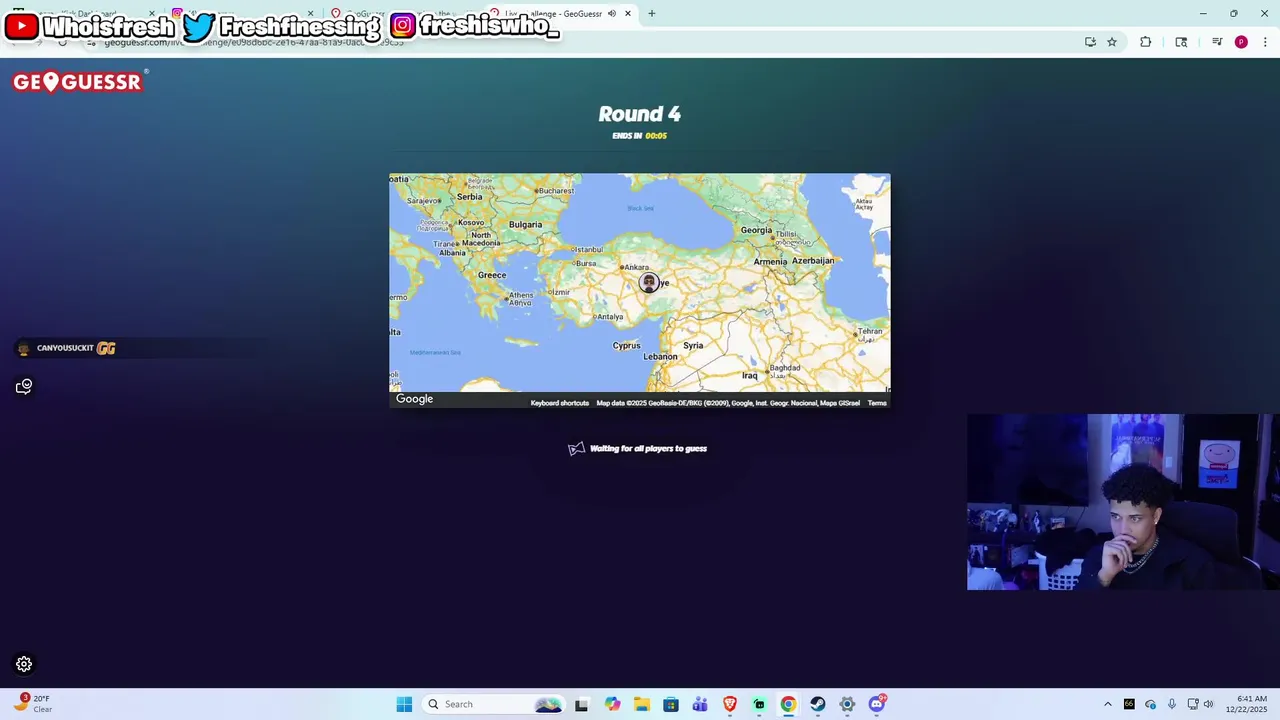Launch Copilot from the taskbar
Image resolution: width=1280 pixels, height=720 pixels.
coord(612,704)
